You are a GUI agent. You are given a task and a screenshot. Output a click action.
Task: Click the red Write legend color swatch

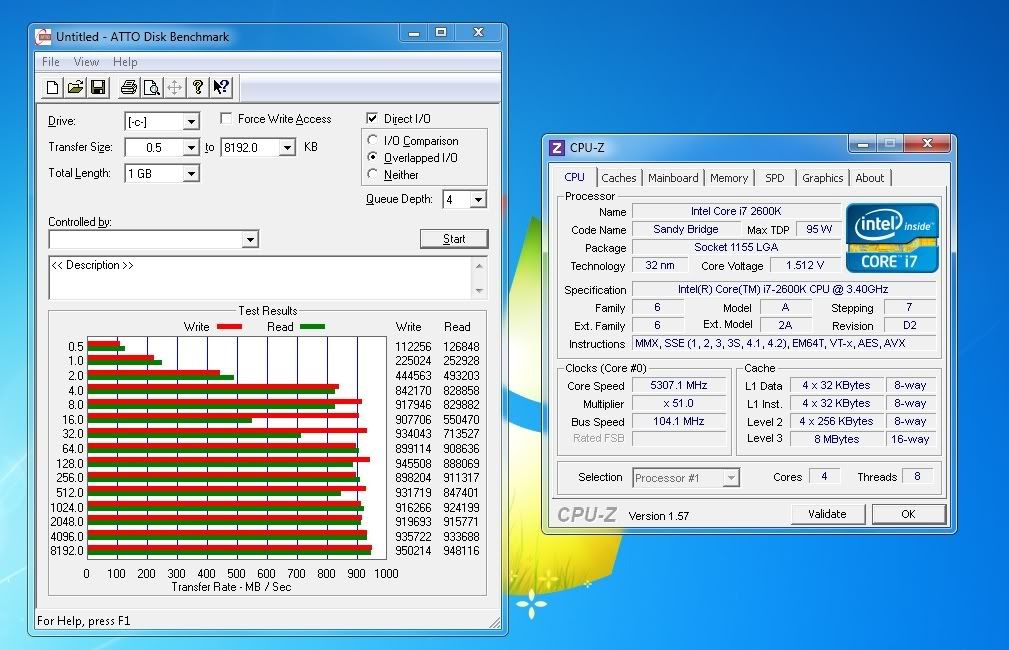(x=230, y=326)
